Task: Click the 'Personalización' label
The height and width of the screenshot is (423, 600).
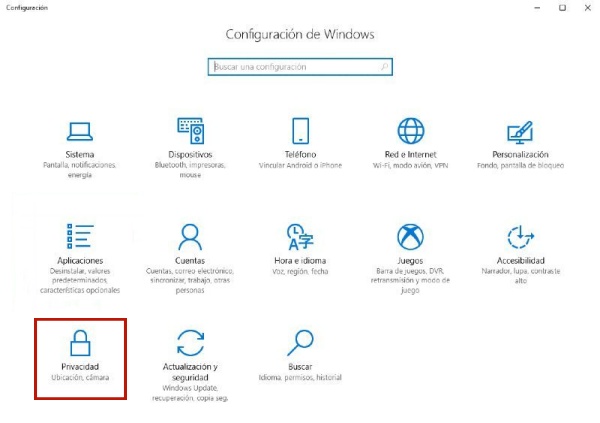Action: pyautogui.click(x=520, y=155)
